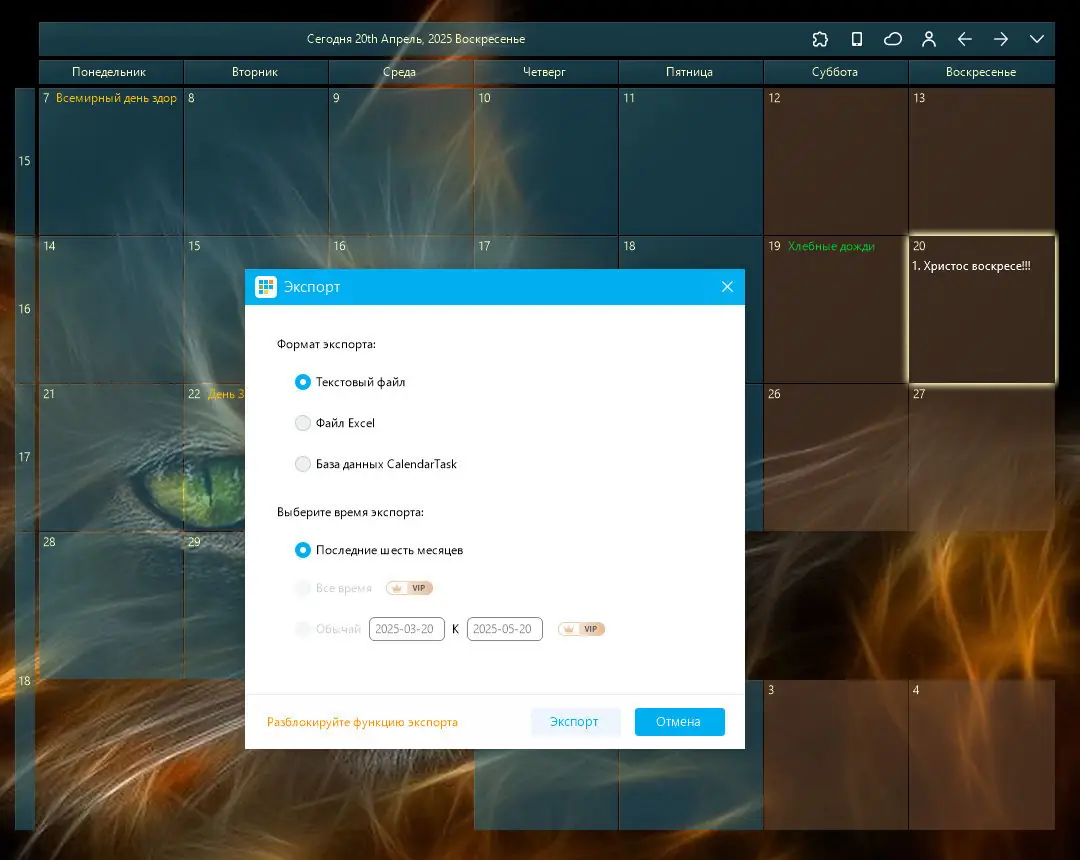The width and height of the screenshot is (1080, 860).
Task: Click the Хлебные дожди label on day 19
Action: (x=831, y=246)
